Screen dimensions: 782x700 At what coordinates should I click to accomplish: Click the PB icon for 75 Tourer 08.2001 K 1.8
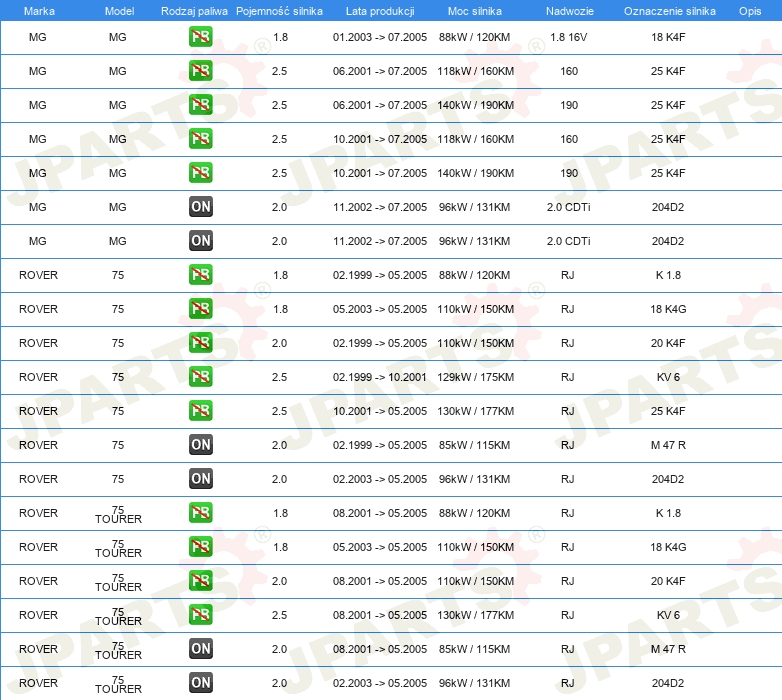200,513
